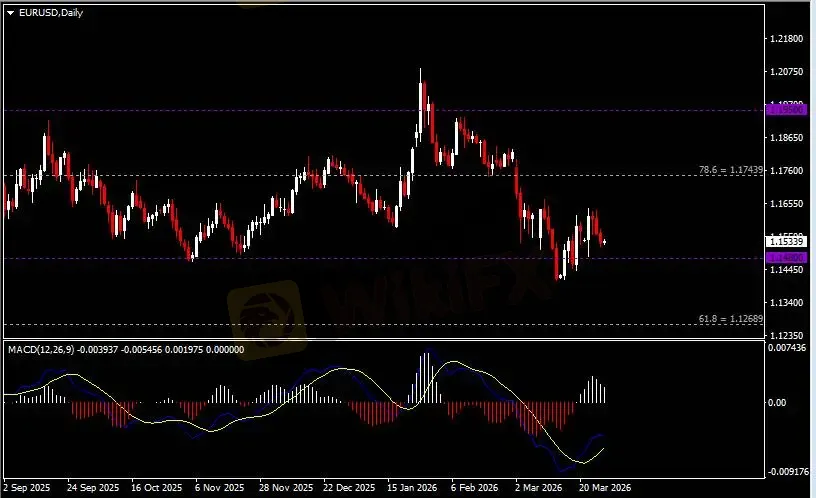Click the 1.21800 price axis label

[784, 39]
